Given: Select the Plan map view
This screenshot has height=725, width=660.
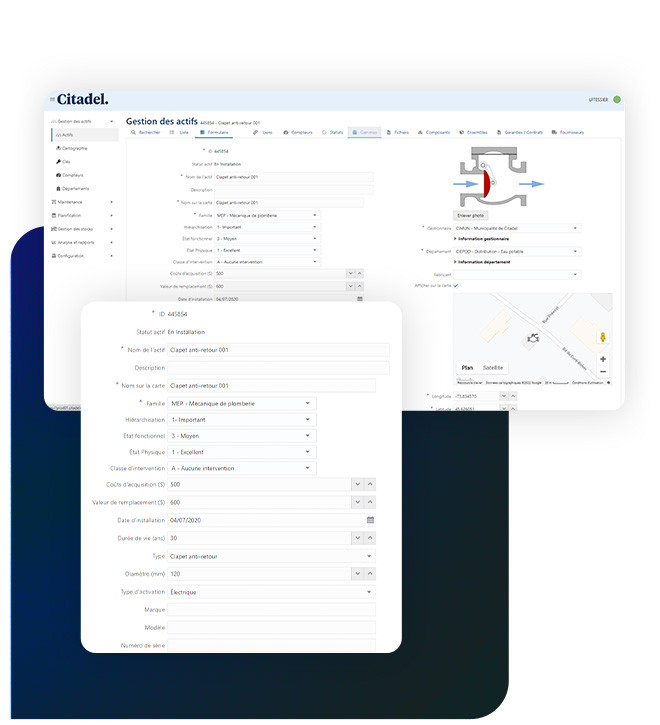Looking at the screenshot, I should [x=467, y=367].
